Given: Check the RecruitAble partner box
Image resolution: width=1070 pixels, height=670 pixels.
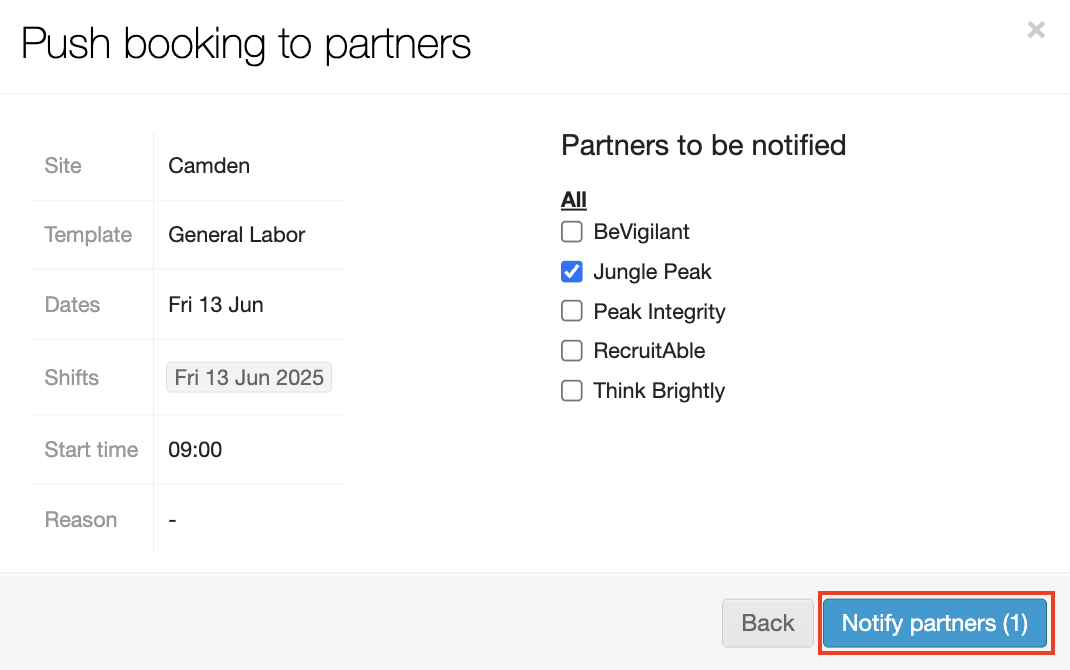Looking at the screenshot, I should 572,351.
